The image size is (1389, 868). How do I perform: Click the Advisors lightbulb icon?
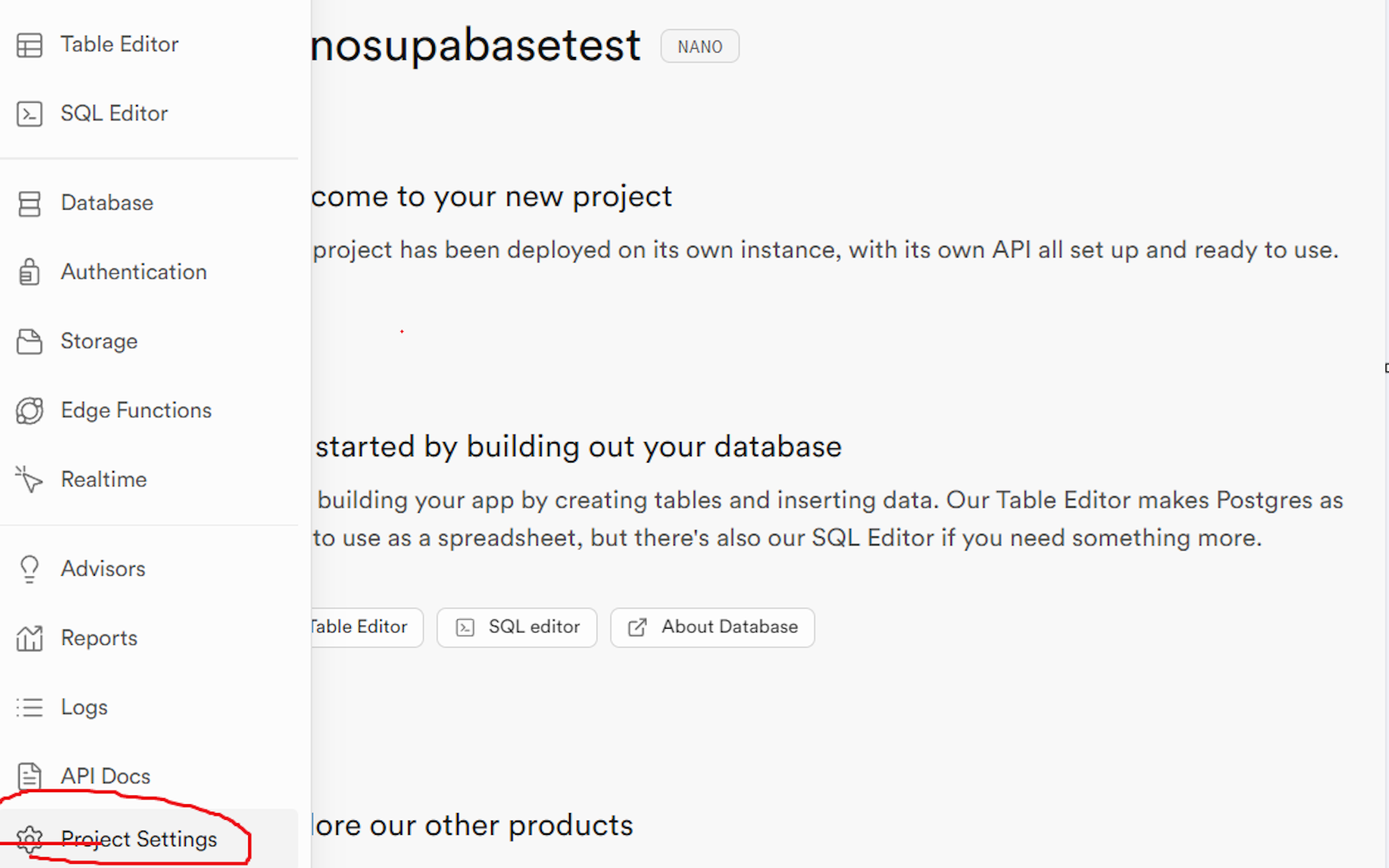pyautogui.click(x=29, y=569)
